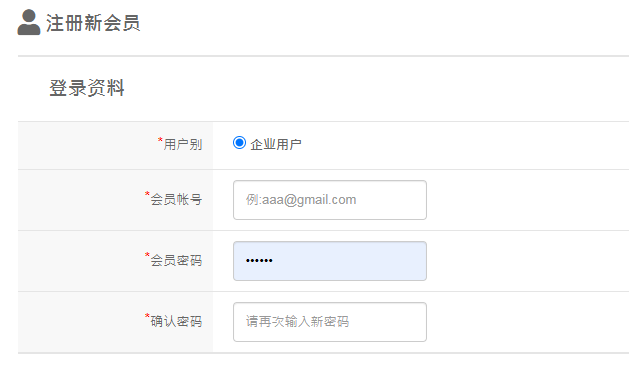Select the 企业用户 radio button
Viewport: 629px width, 365px height.
(239, 143)
